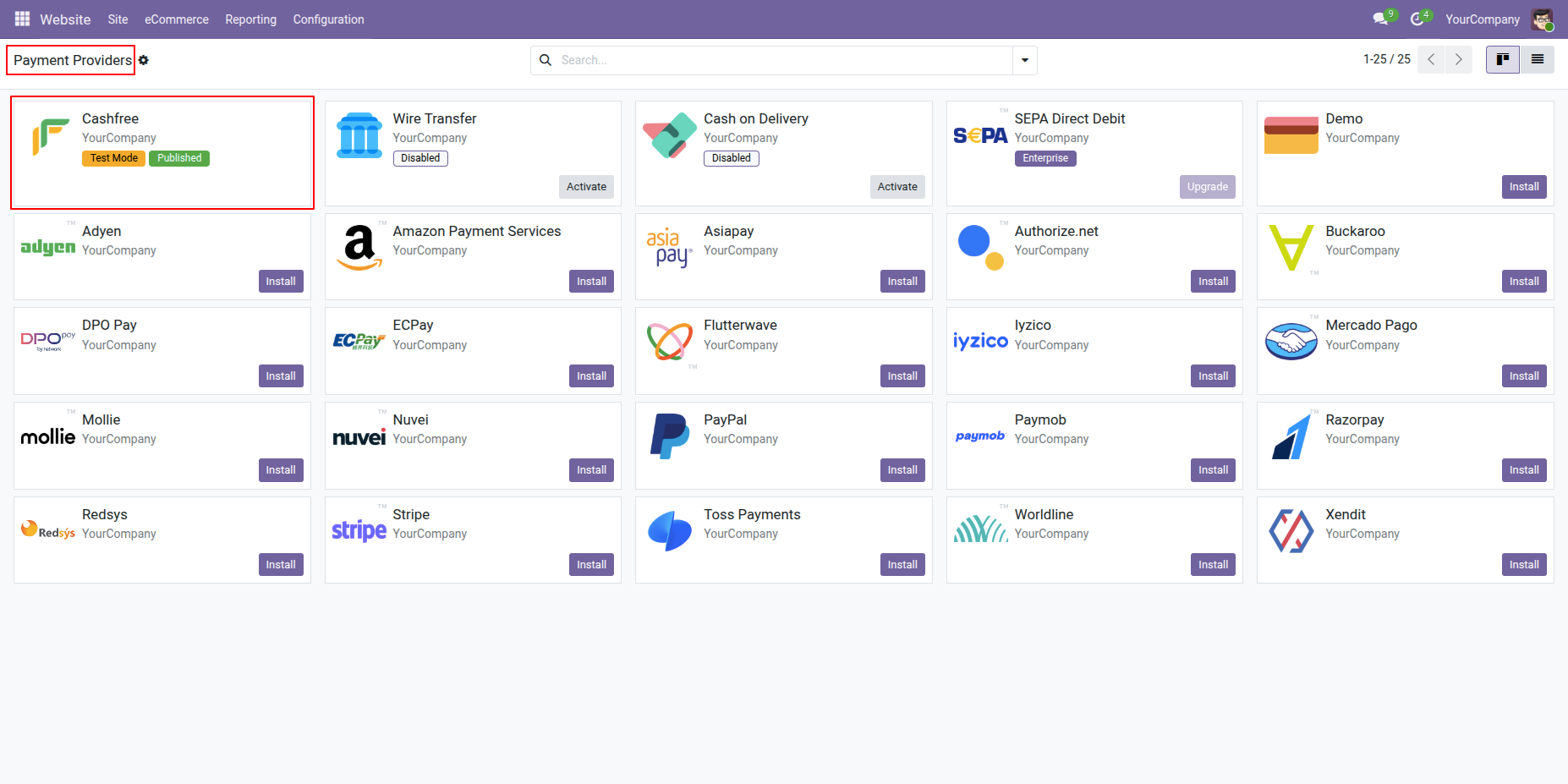Open the Paymob provider name
This screenshot has height=784, width=1568.
[1040, 420]
